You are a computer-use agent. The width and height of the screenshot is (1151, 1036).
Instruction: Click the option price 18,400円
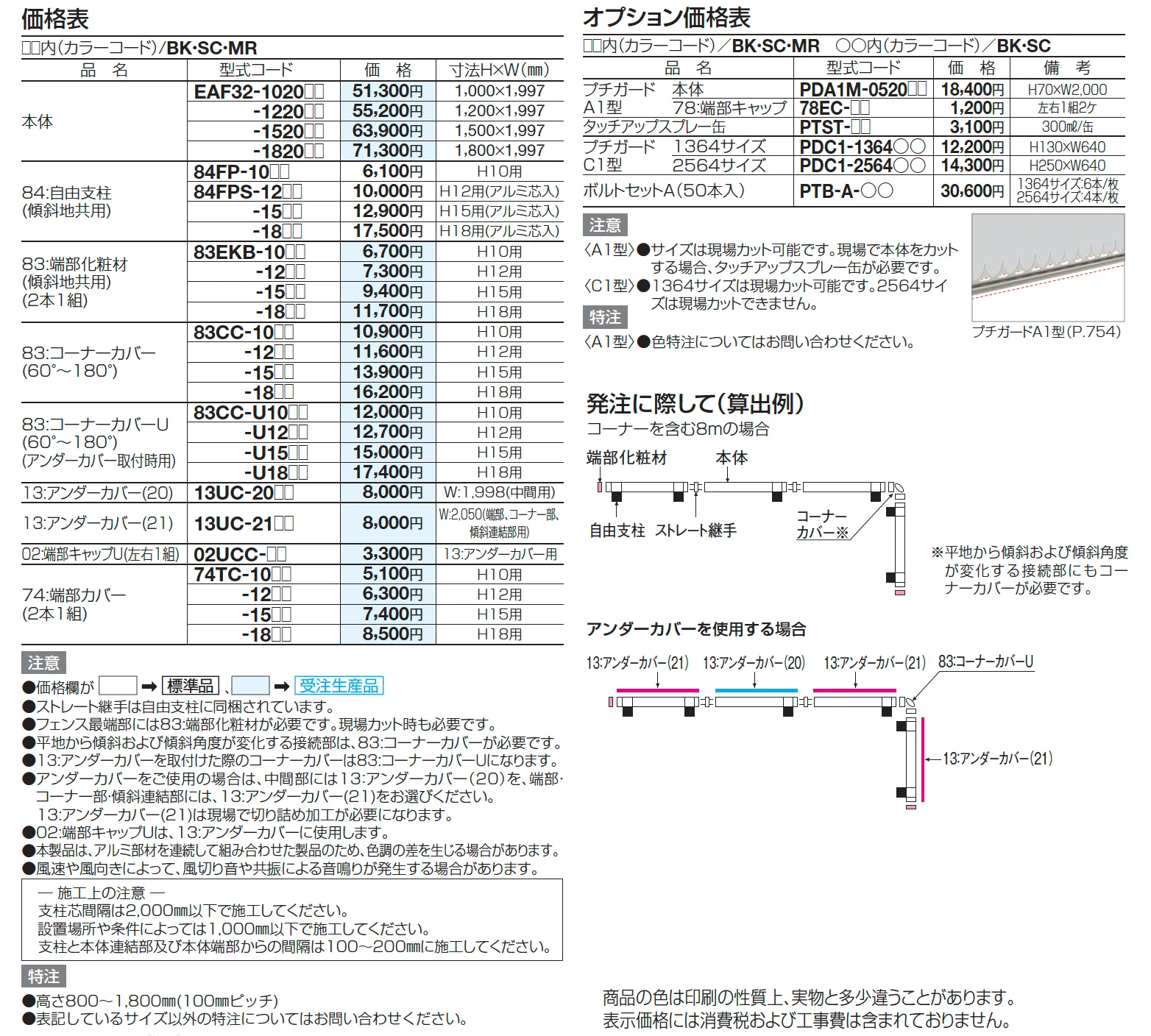972,90
